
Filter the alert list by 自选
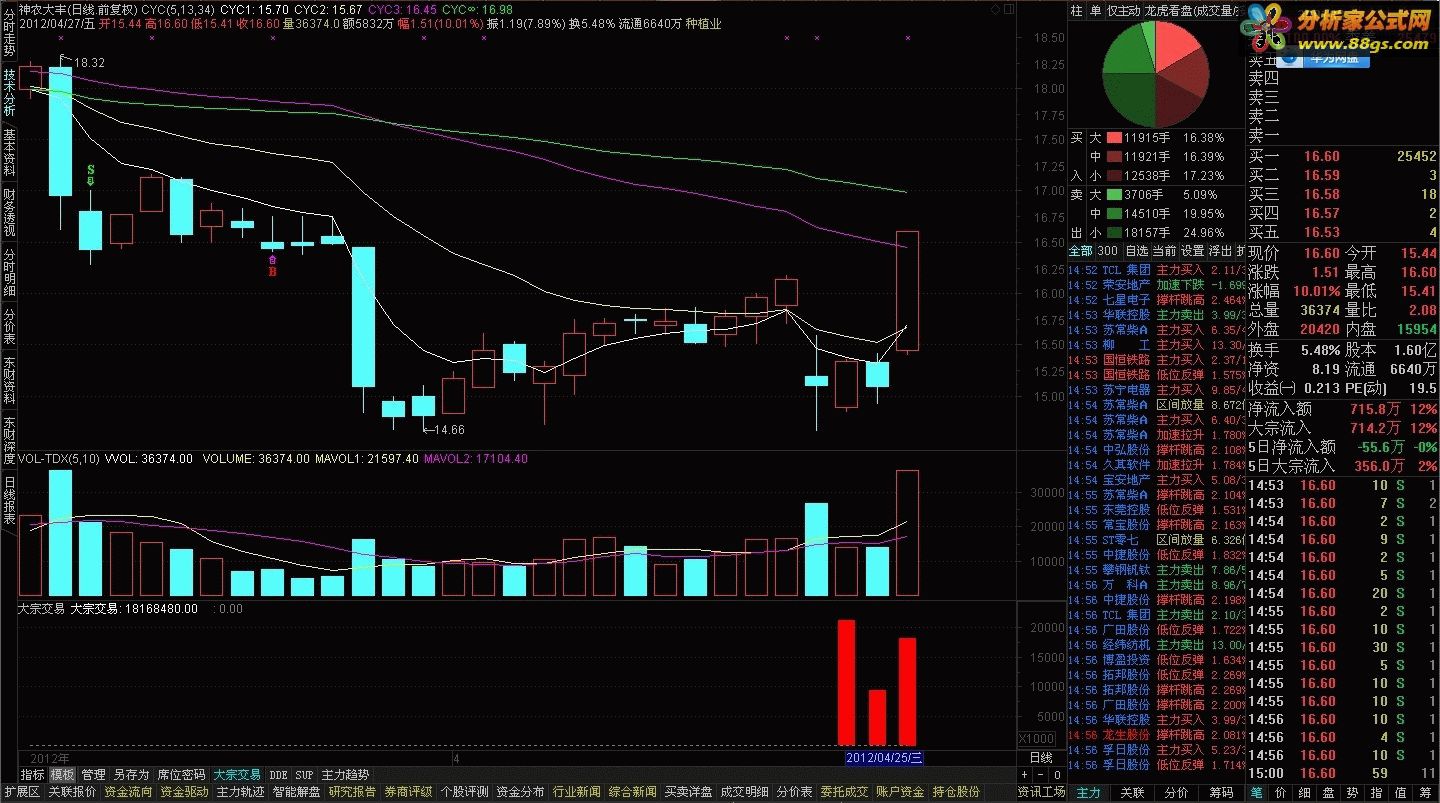click(x=1137, y=251)
